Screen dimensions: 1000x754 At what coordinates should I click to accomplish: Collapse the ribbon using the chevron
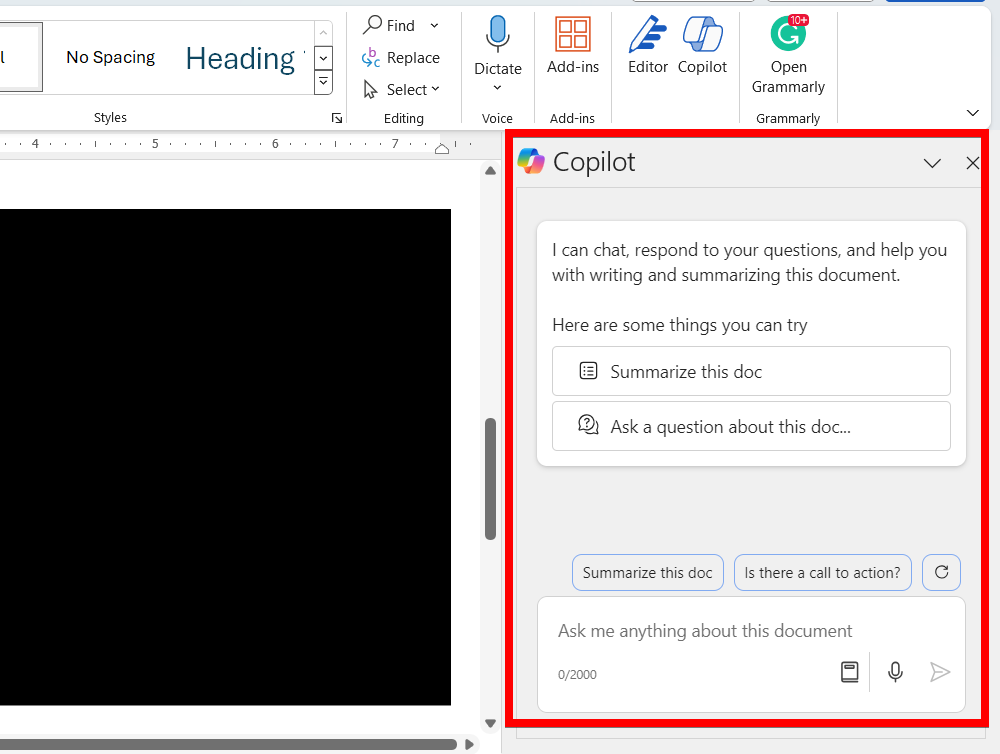(x=973, y=113)
